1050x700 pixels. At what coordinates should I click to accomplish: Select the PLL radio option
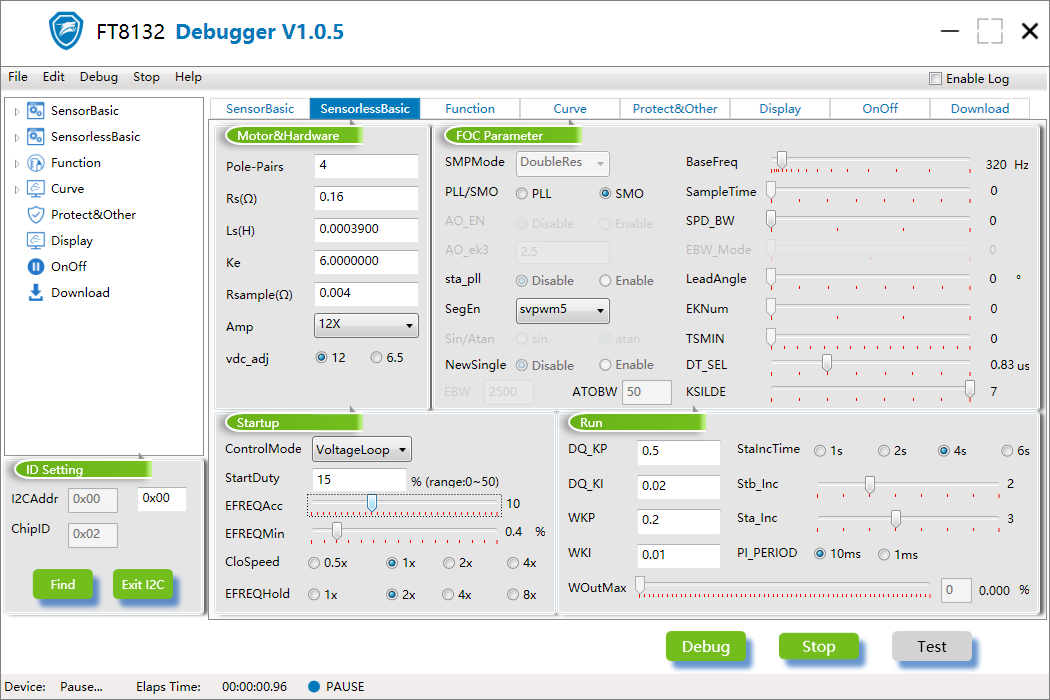tap(522, 194)
